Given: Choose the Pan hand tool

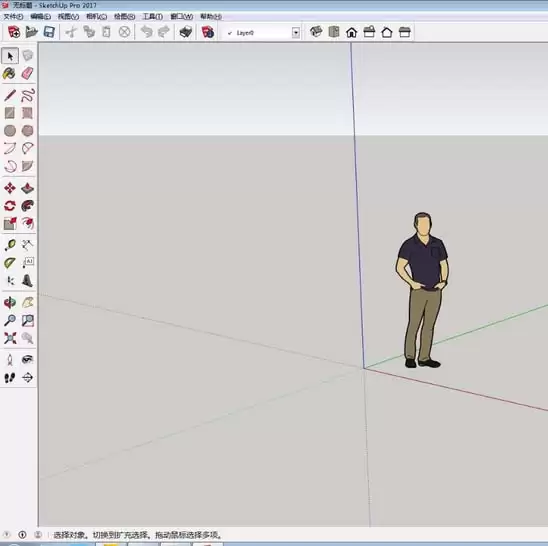Looking at the screenshot, I should [27, 302].
